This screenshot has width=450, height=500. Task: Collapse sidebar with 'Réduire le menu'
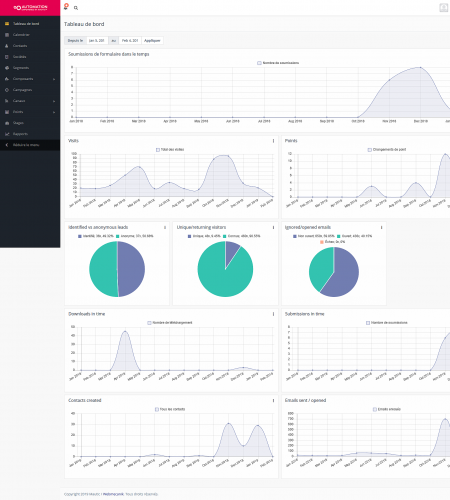tap(30, 145)
